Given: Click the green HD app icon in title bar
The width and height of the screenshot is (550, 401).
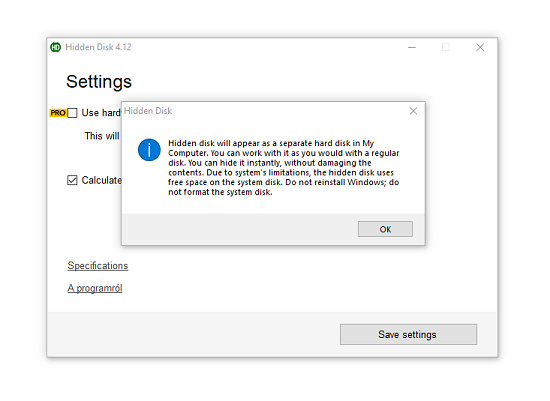Looking at the screenshot, I should (55, 47).
